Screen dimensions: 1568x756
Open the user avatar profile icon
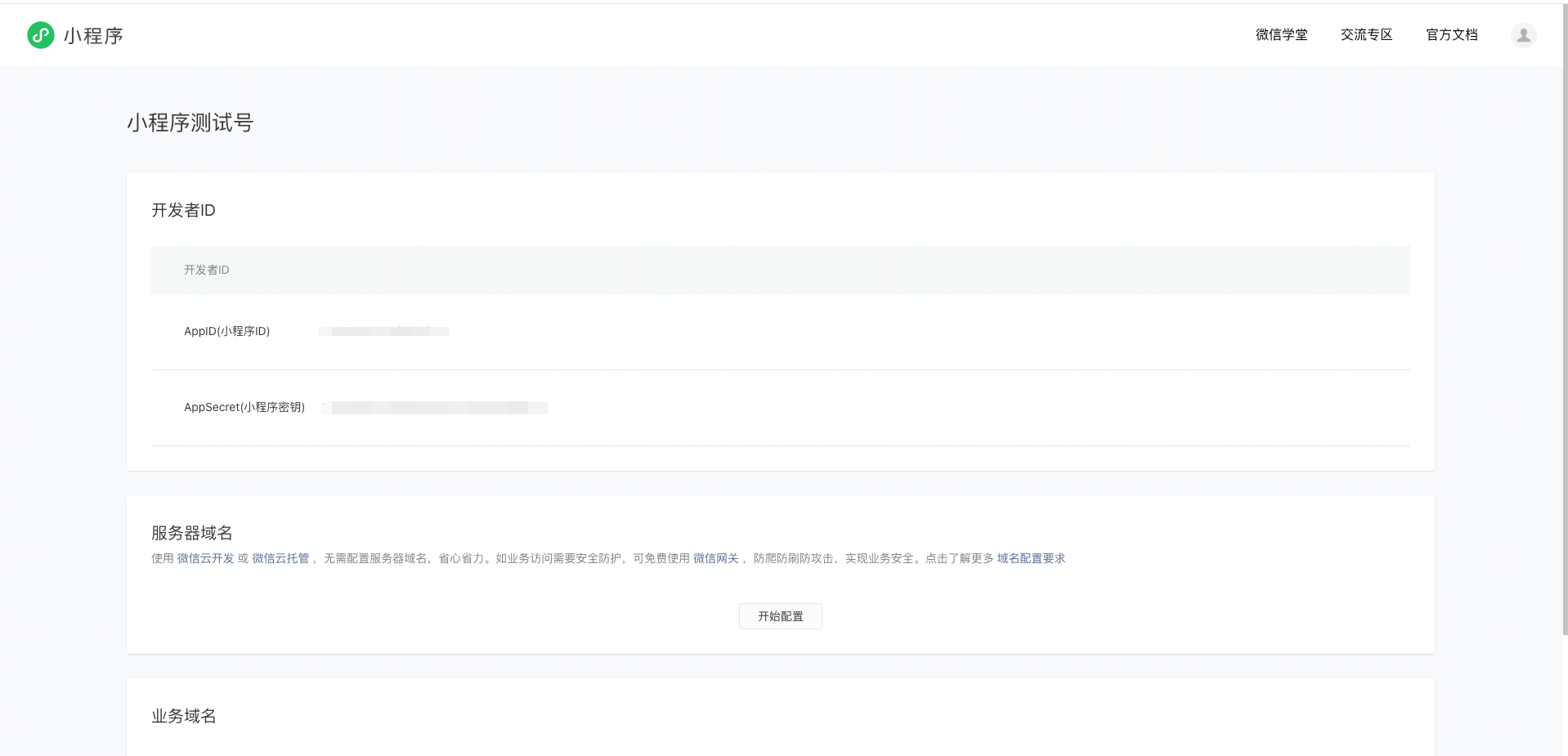[1523, 35]
